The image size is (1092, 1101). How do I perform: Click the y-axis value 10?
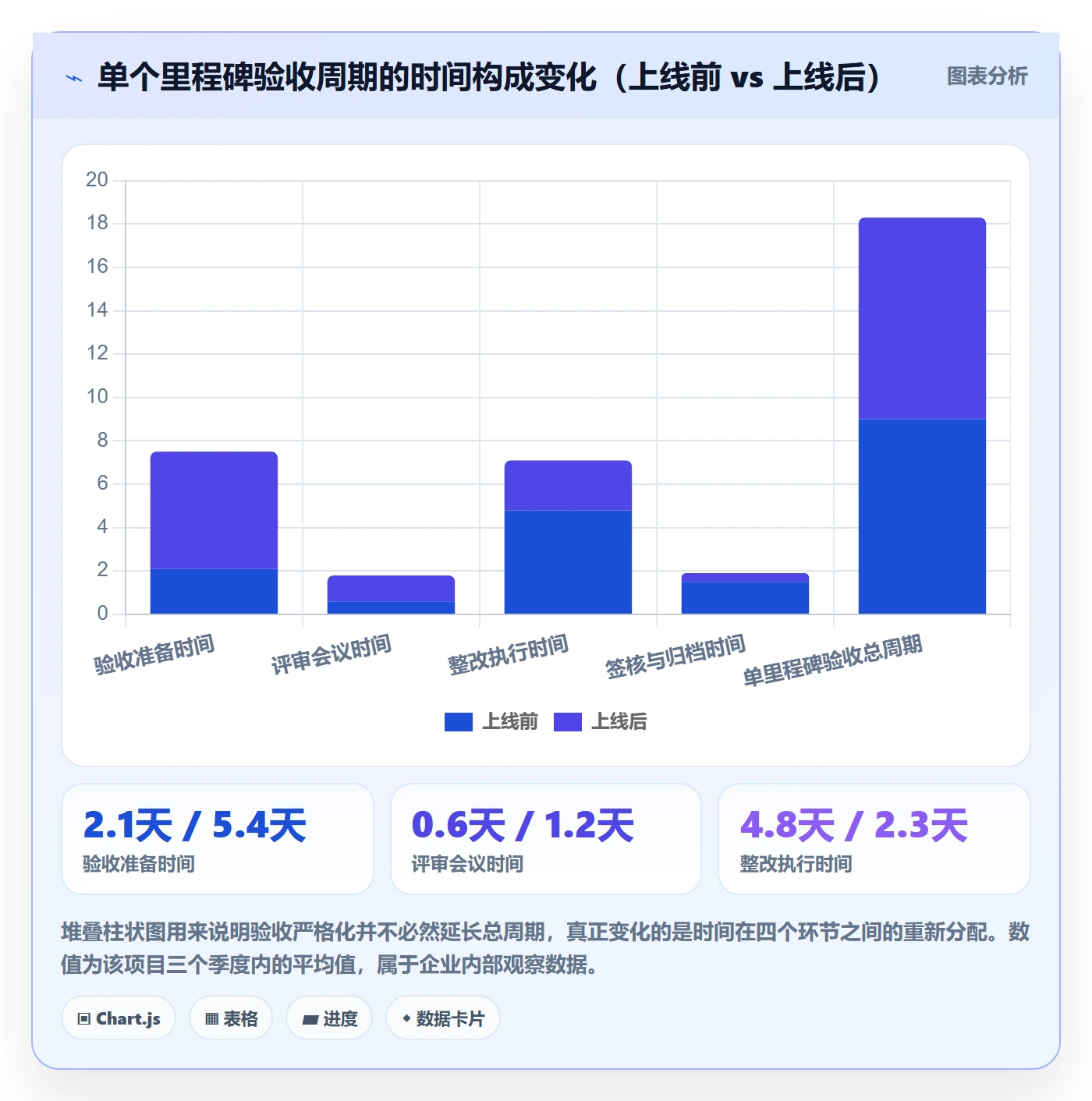[x=97, y=397]
